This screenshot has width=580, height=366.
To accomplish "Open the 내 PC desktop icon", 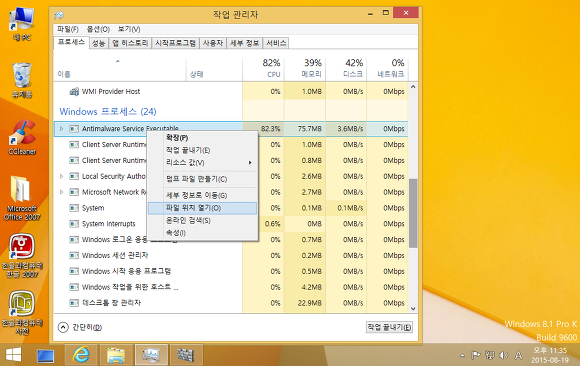I will pyautogui.click(x=22, y=24).
